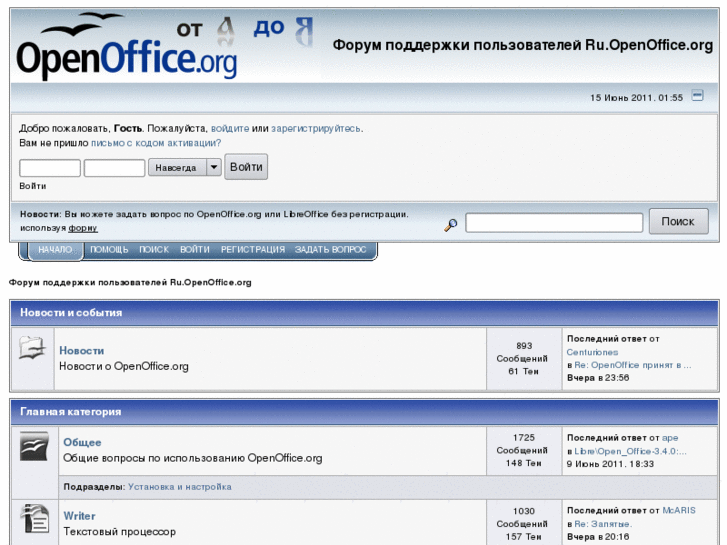Open the РЕГИСТРАЦИЯ menu tab
Image resolution: width=727 pixels, height=545 pixels.
[253, 250]
